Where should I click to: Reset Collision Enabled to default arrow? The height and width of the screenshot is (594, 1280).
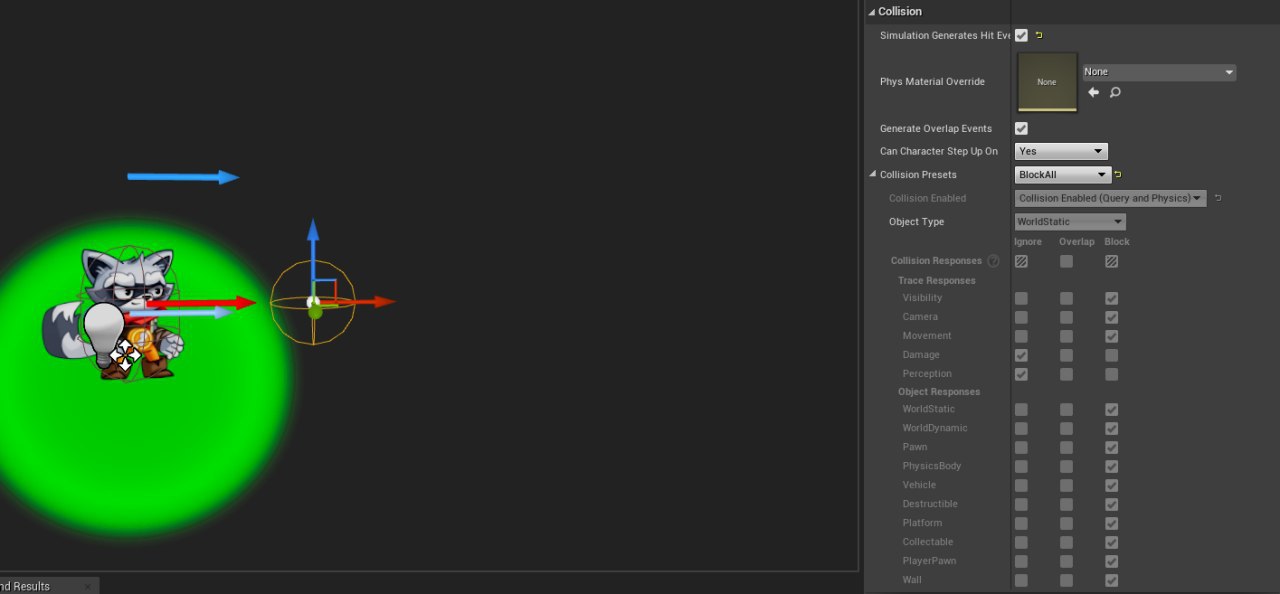[1217, 198]
